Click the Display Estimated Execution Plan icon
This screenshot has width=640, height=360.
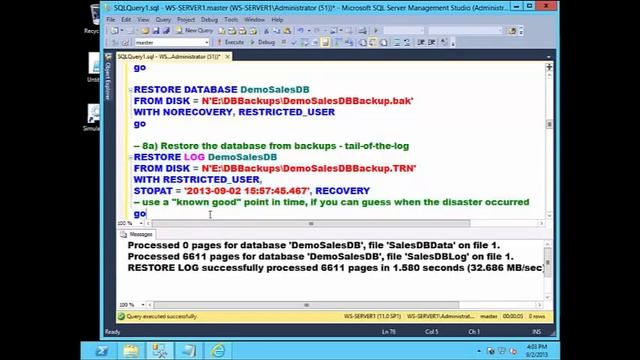pos(304,42)
